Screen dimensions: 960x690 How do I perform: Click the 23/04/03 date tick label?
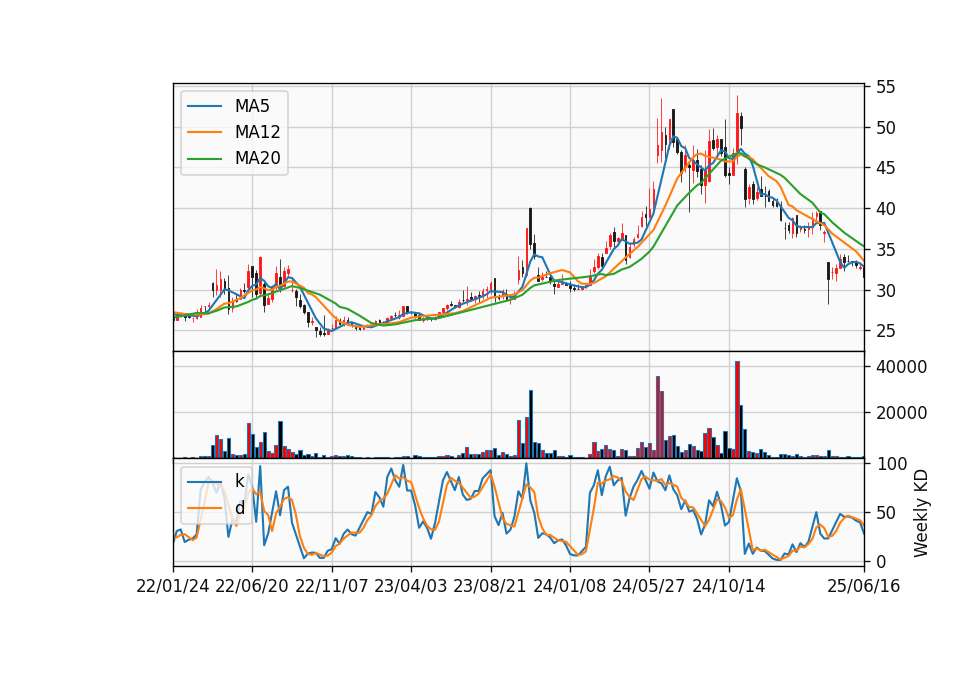(x=411, y=586)
